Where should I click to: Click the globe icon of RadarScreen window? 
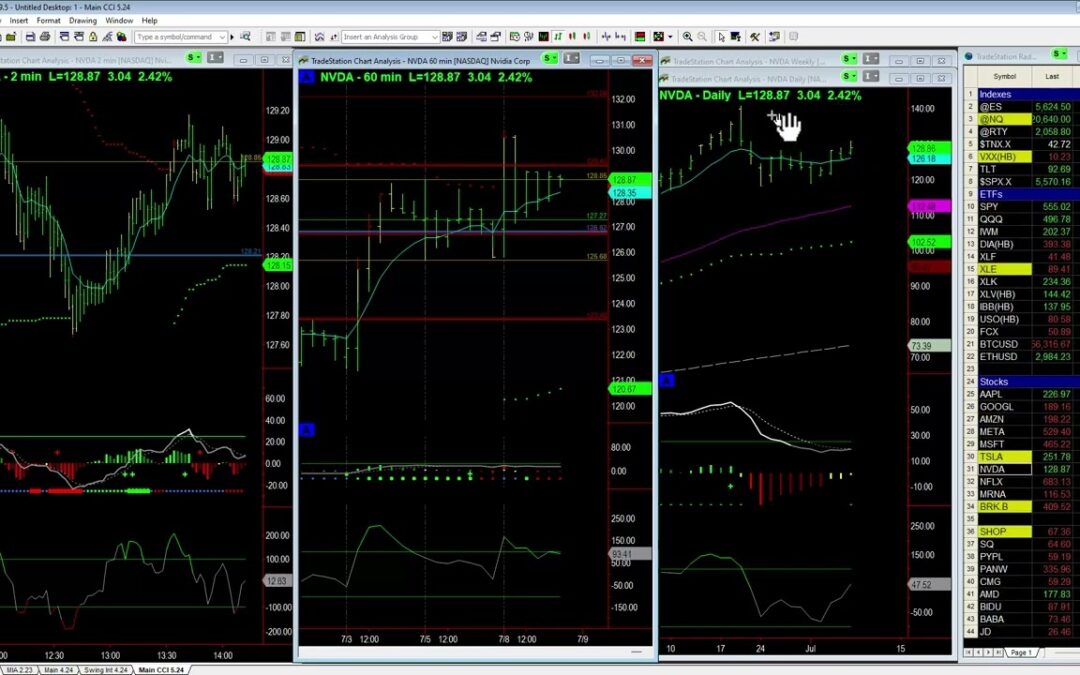[968, 56]
